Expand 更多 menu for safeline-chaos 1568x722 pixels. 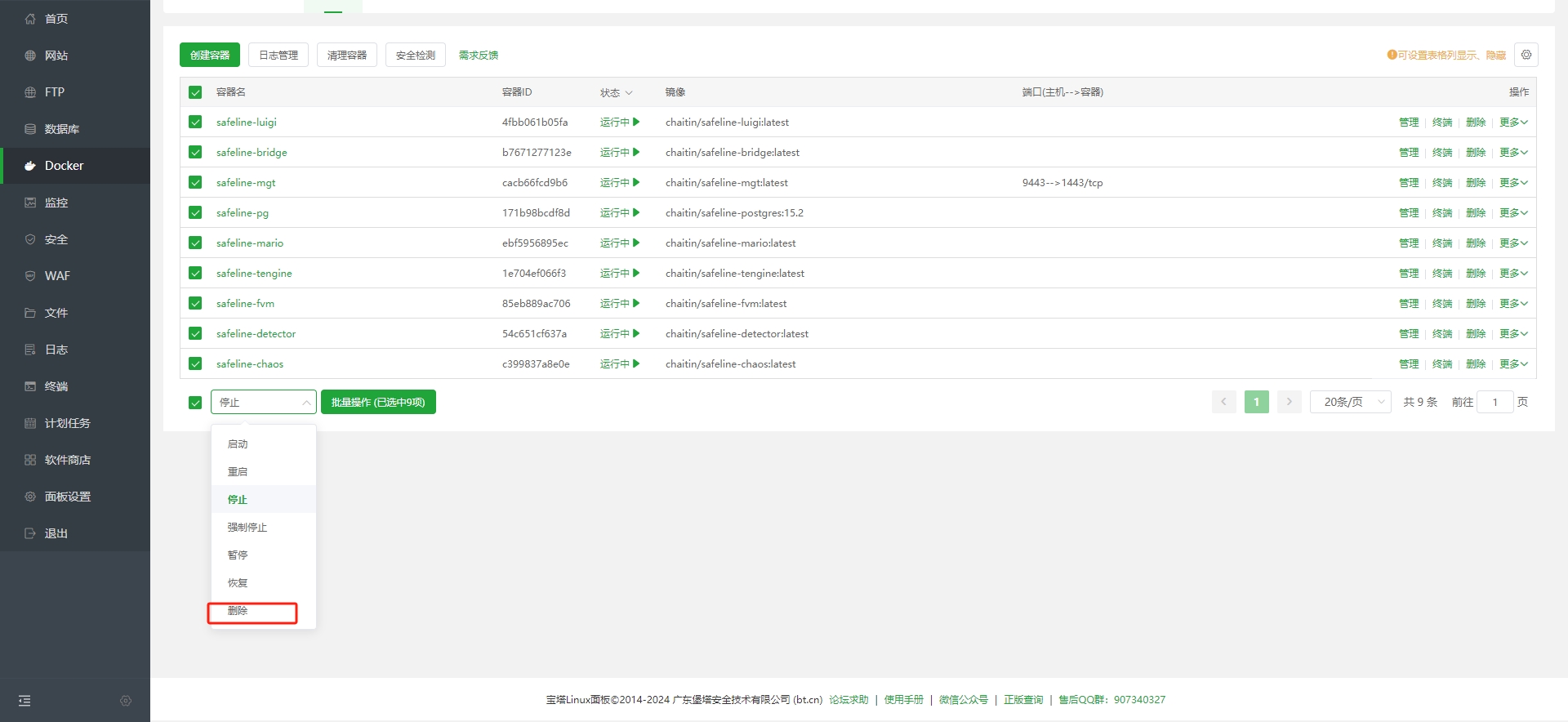coord(1513,363)
